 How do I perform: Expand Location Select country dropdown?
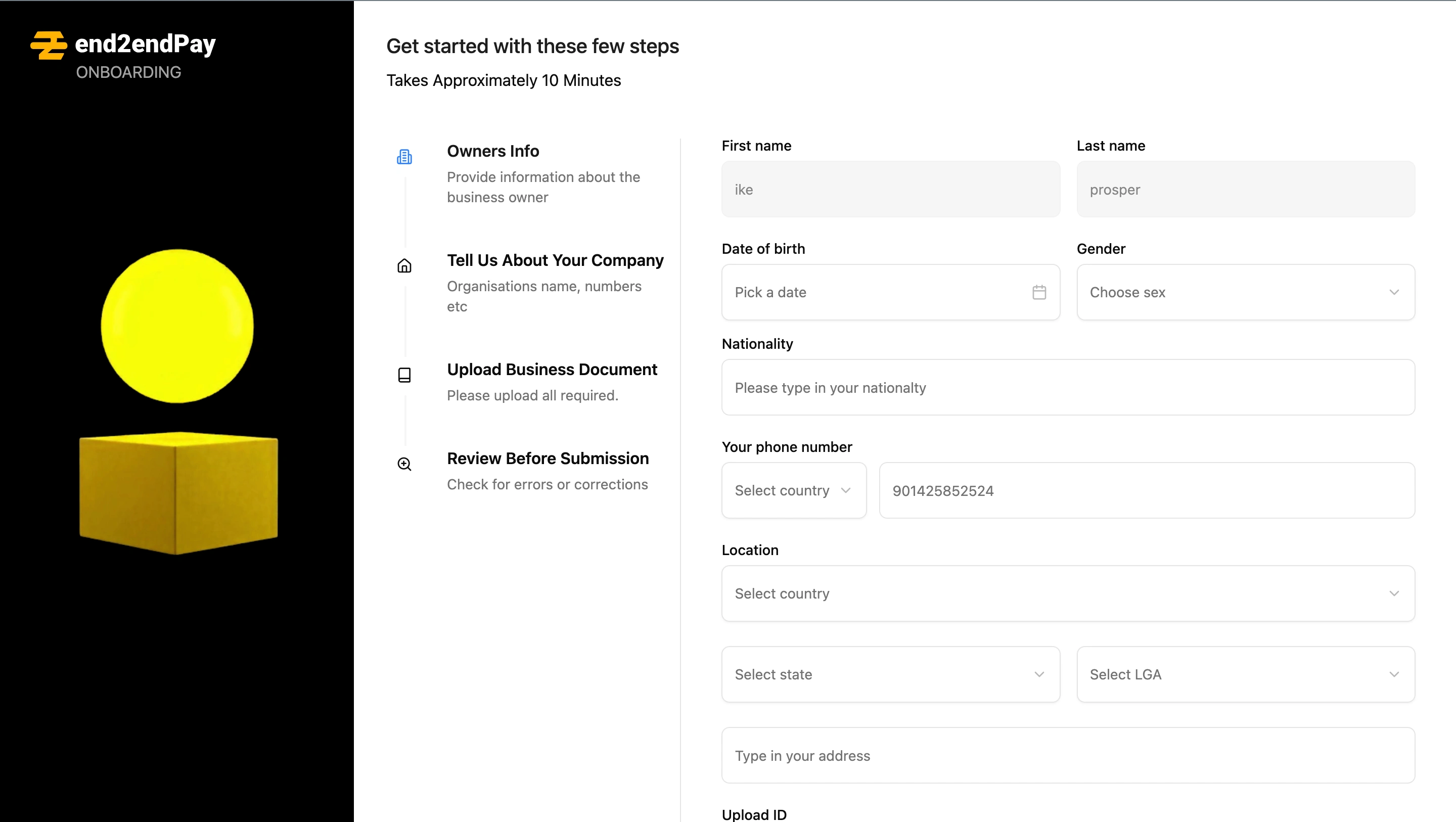pyautogui.click(x=1068, y=593)
